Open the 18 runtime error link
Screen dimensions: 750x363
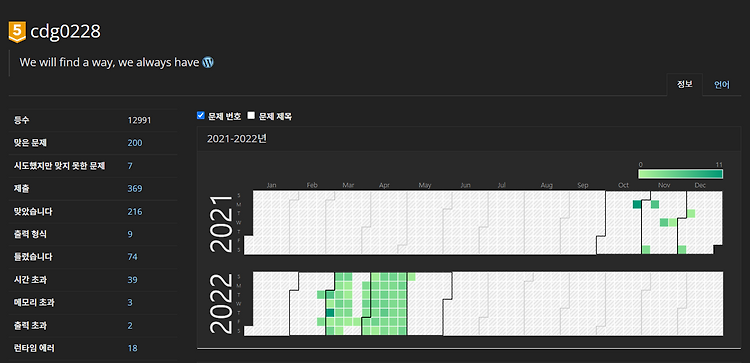coord(132,348)
